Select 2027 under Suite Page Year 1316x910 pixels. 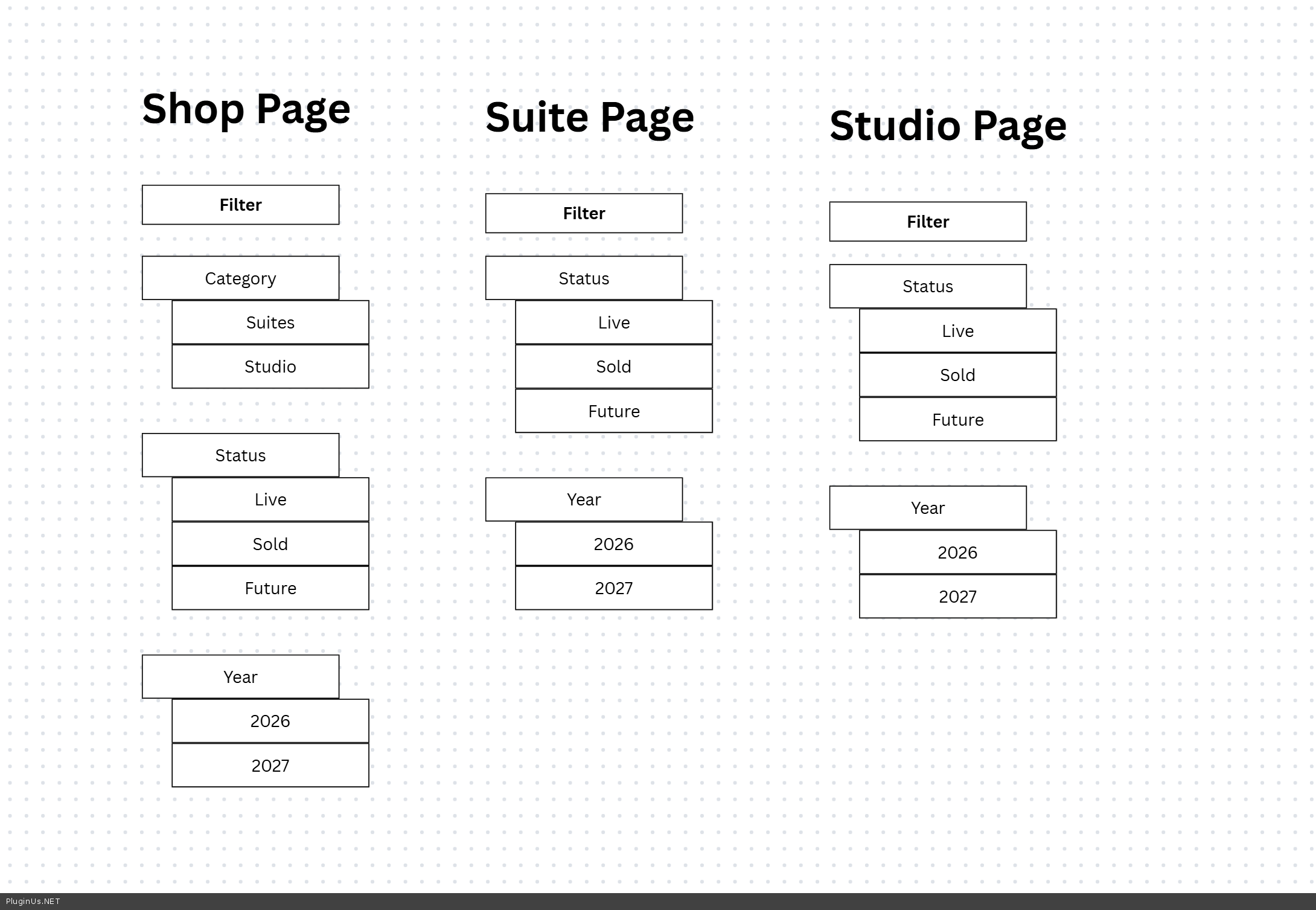click(x=613, y=588)
